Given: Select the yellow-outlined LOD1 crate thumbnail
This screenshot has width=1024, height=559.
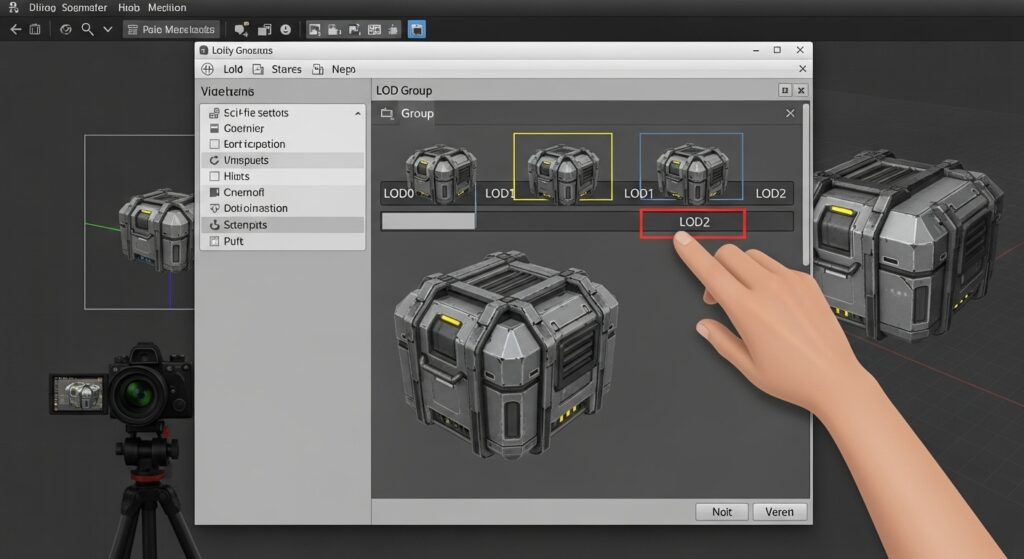Looking at the screenshot, I should [x=563, y=167].
